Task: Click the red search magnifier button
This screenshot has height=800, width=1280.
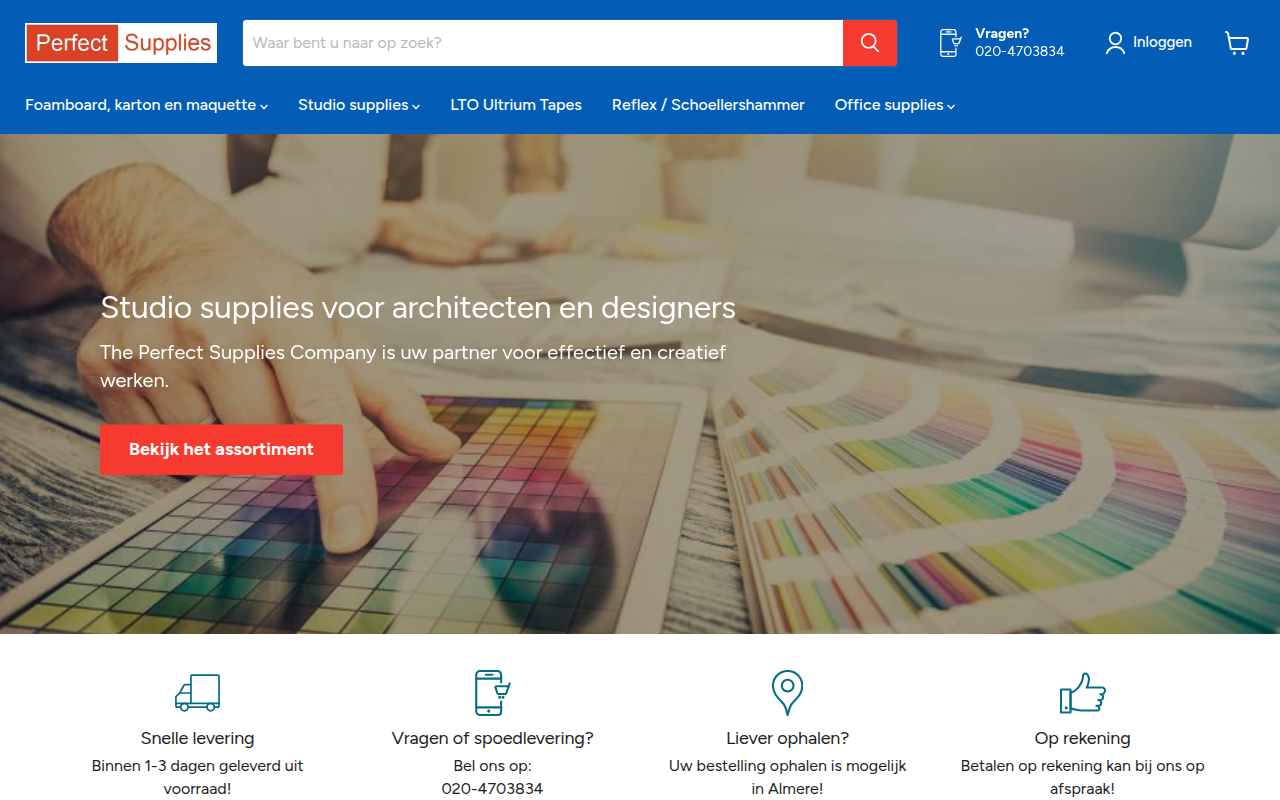Action: coord(870,43)
